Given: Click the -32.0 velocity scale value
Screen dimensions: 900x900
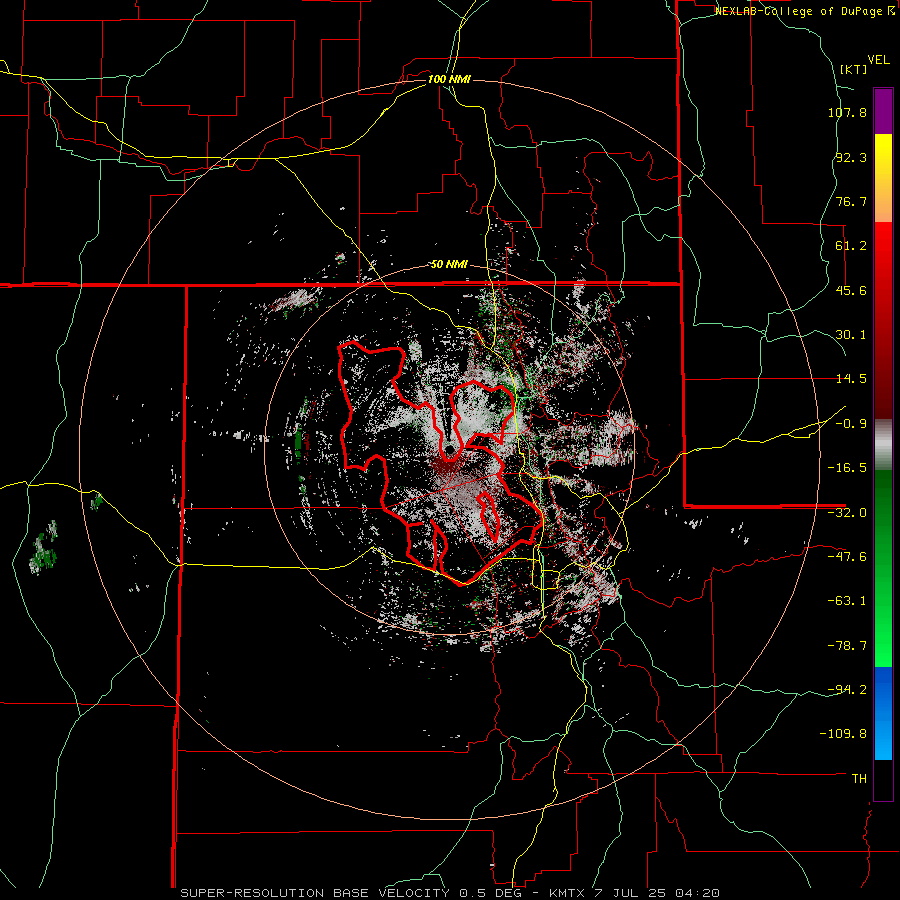Looking at the screenshot, I should pos(847,513).
